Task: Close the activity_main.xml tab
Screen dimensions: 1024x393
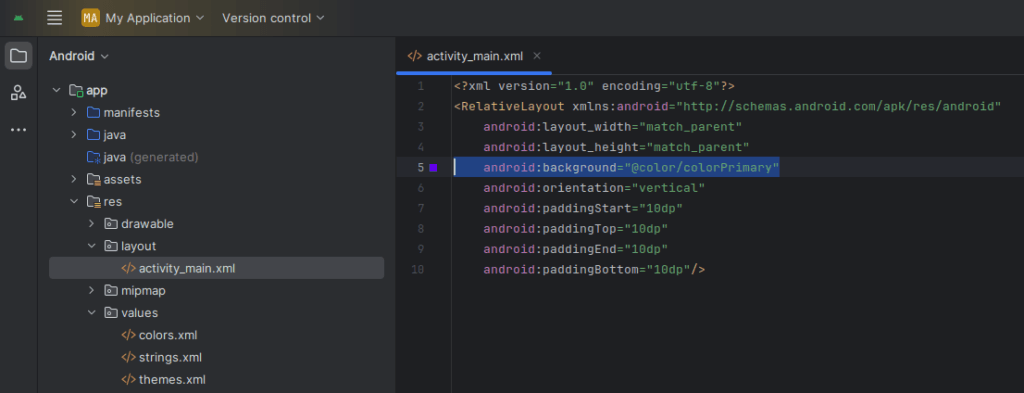Action: 537,56
